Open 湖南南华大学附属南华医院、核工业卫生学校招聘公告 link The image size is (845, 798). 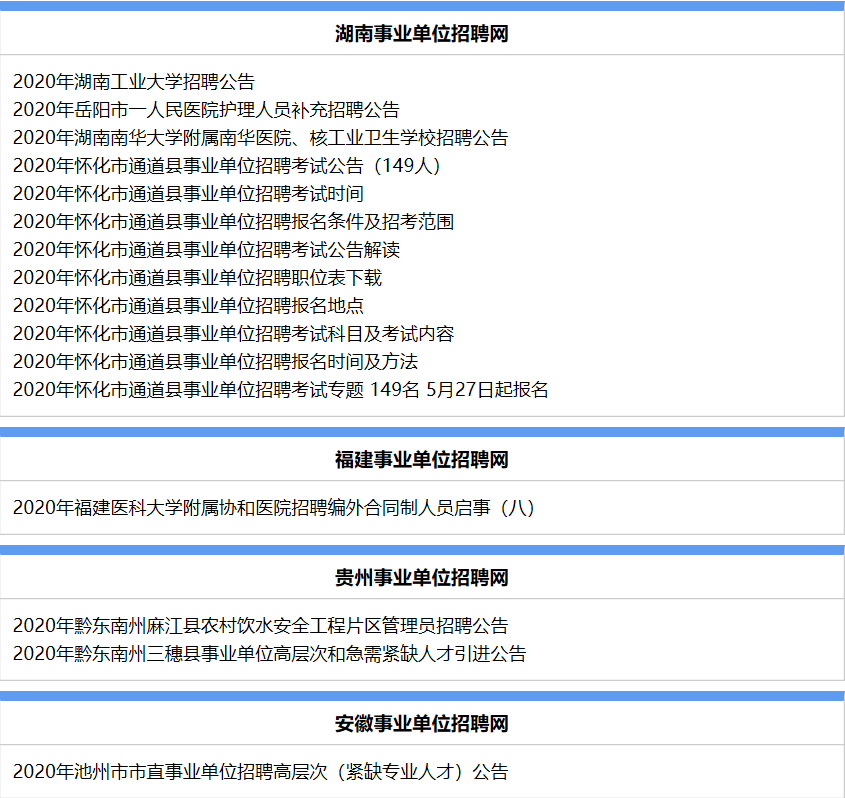[x=260, y=138]
